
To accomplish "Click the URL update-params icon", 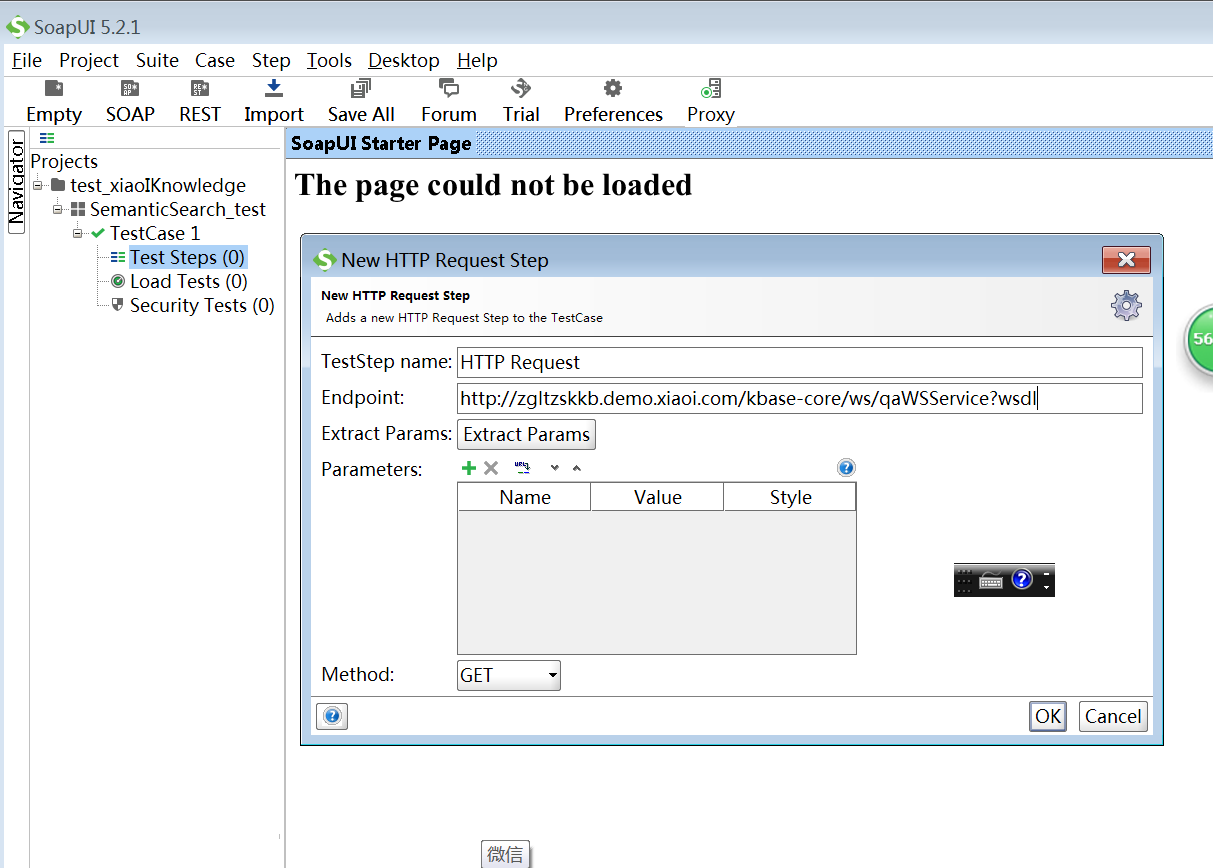I will pyautogui.click(x=522, y=467).
